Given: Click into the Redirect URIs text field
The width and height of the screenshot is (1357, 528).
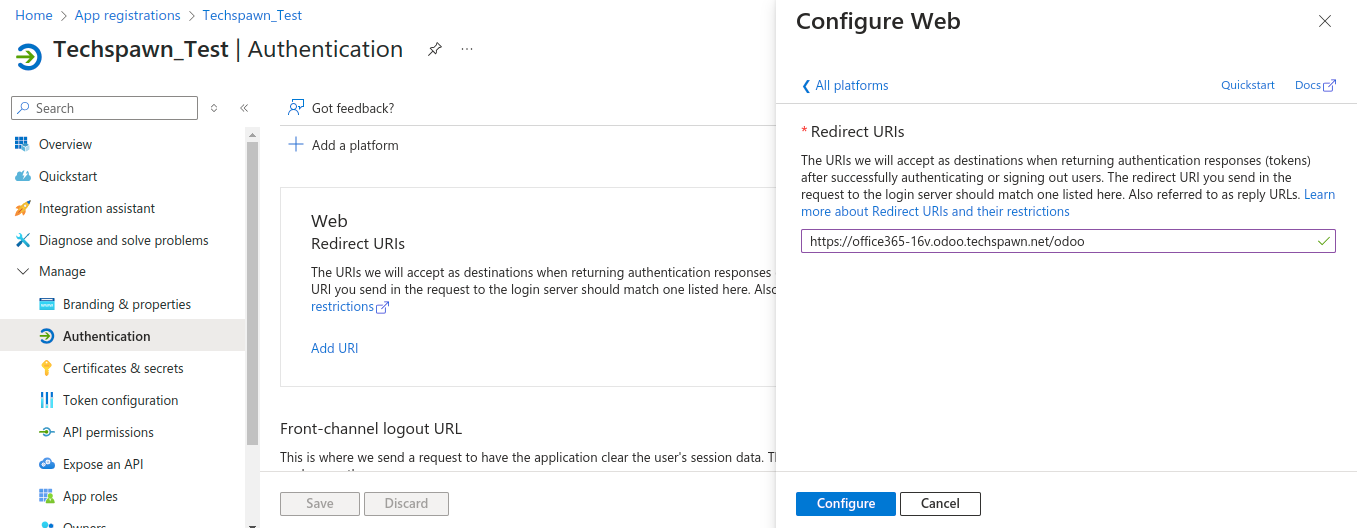Looking at the screenshot, I should (1060, 241).
